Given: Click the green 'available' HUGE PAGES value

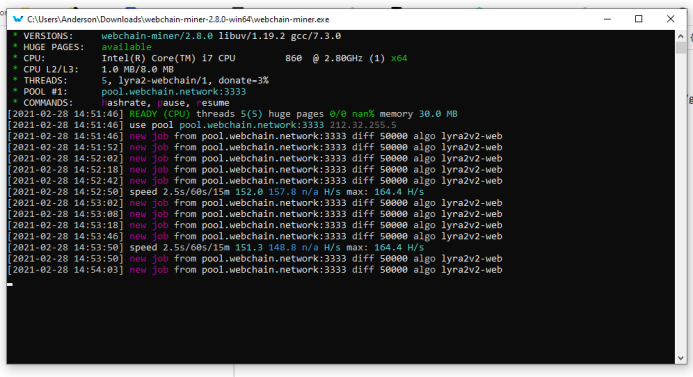Looking at the screenshot, I should tap(126, 47).
